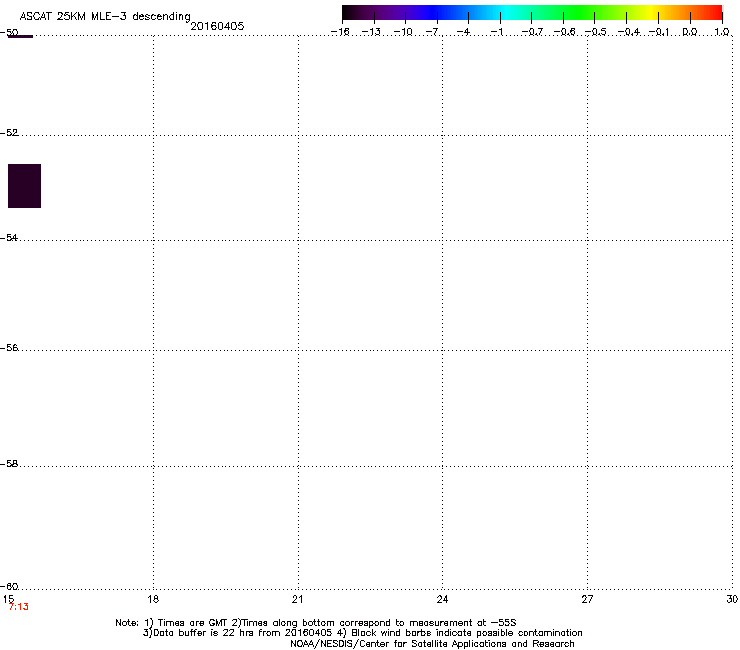The image size is (740, 650).
Task: Click latitude label -52 on left axis
Action: [9, 133]
